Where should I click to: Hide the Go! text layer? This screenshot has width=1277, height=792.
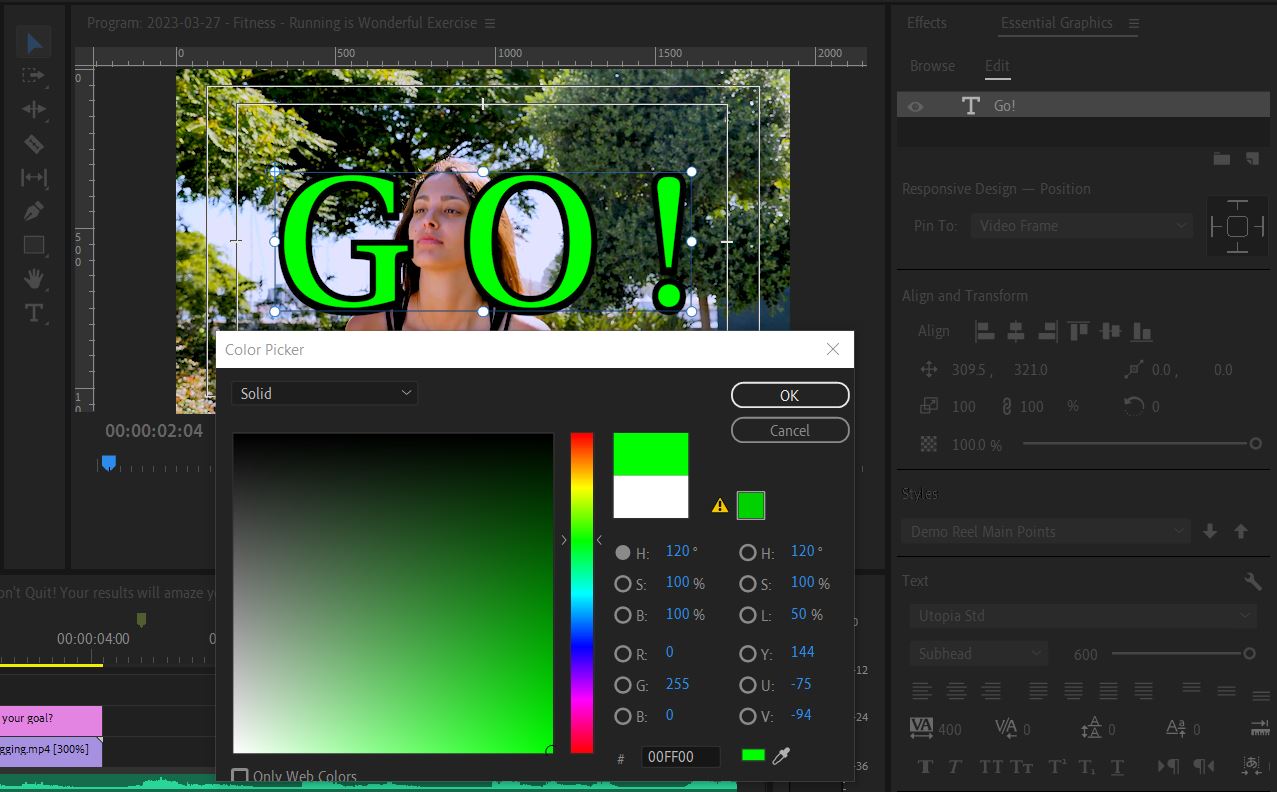tap(915, 106)
